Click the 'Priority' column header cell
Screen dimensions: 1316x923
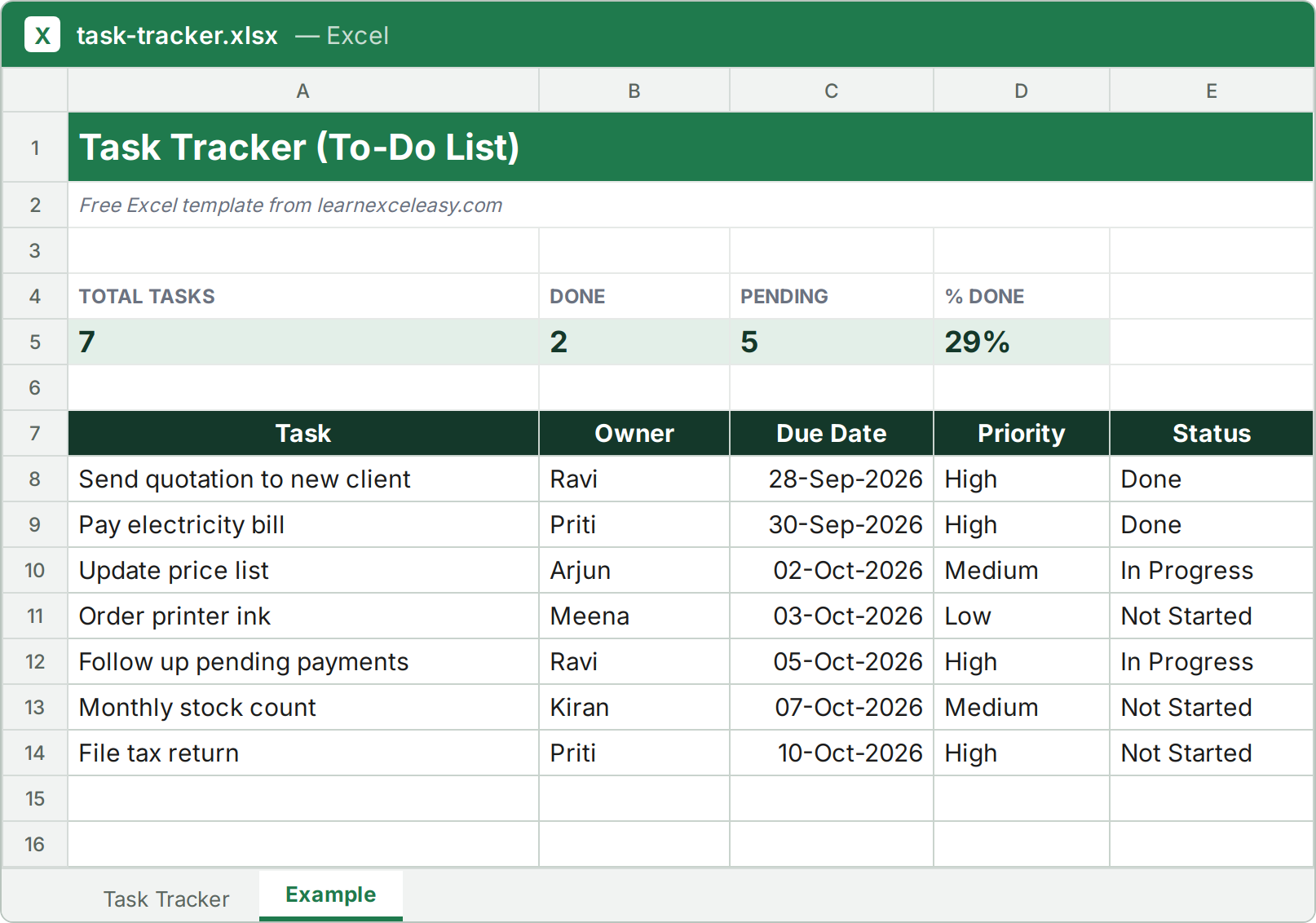(1022, 433)
